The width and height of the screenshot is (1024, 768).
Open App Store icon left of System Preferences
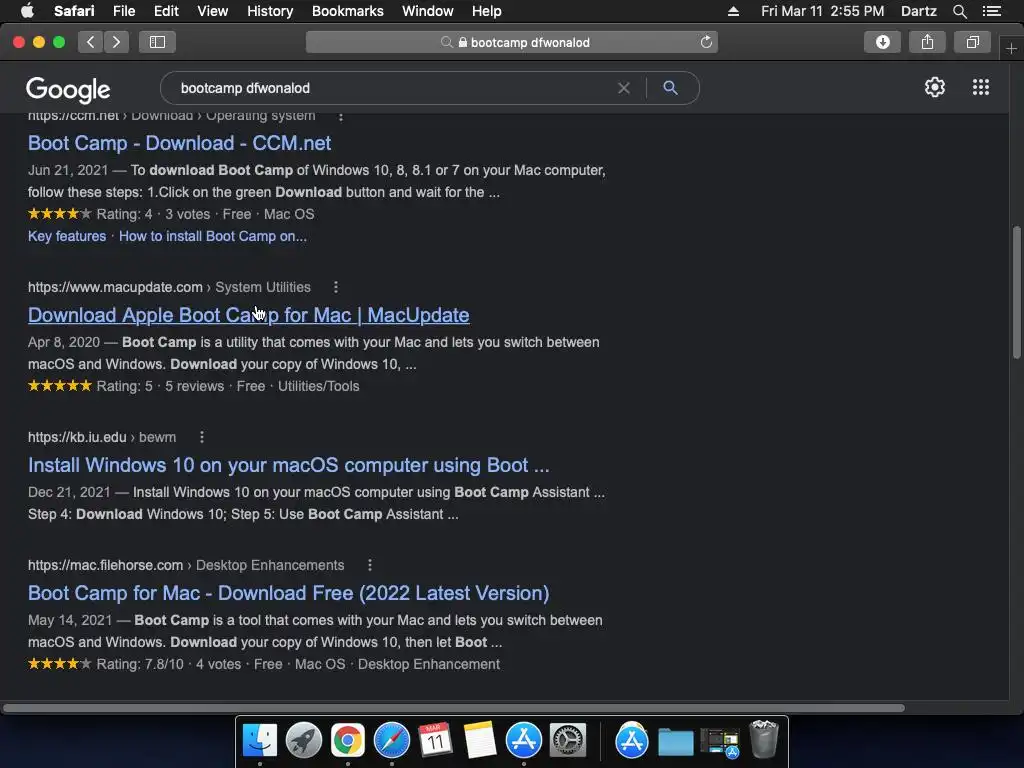coord(524,741)
